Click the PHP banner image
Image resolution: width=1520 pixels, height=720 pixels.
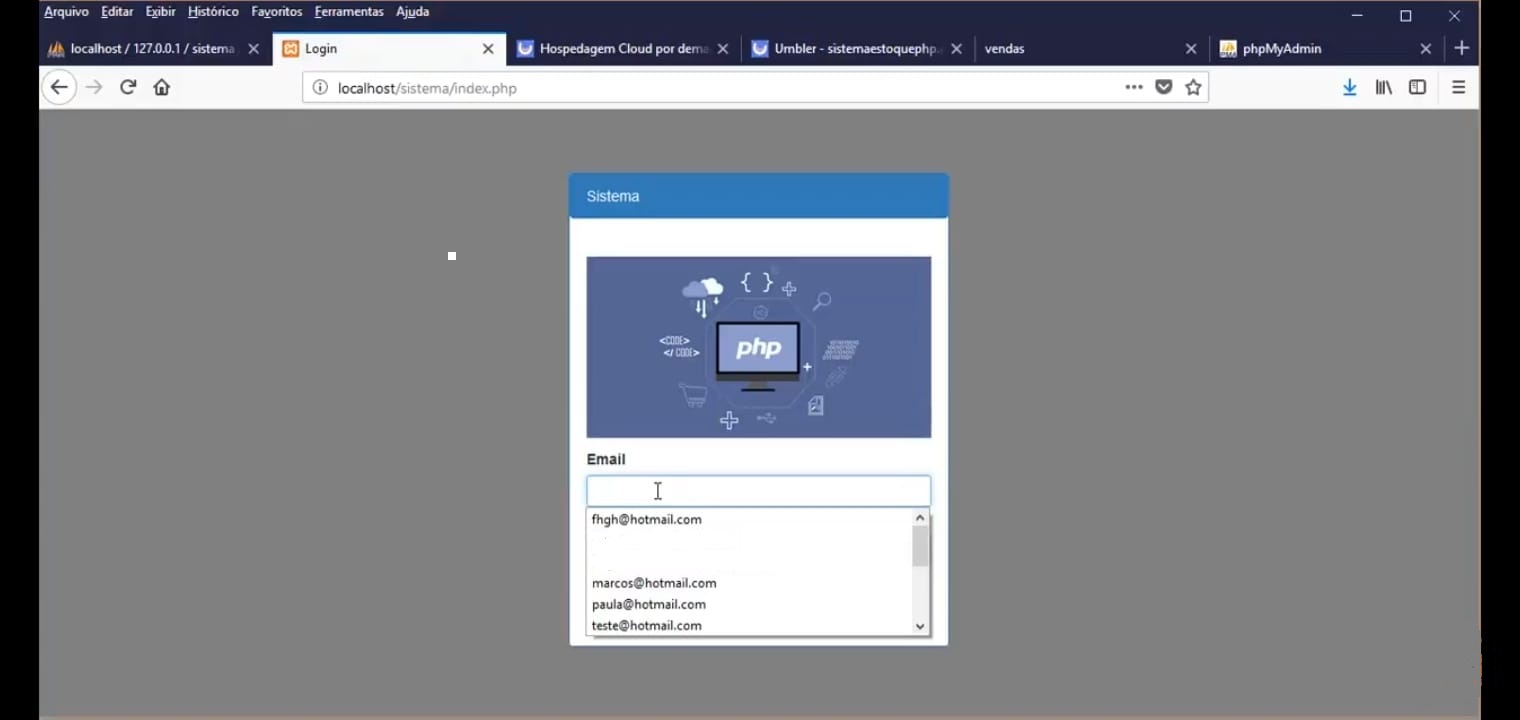tap(758, 347)
